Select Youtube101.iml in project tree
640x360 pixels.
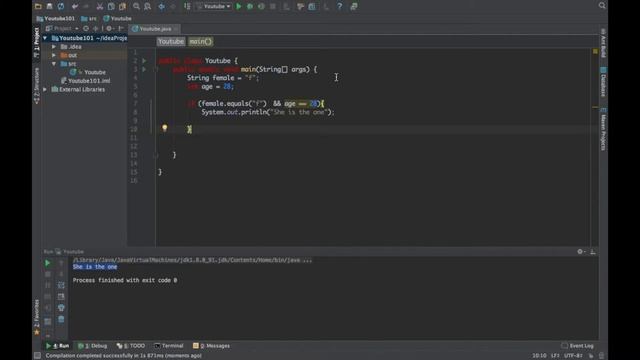tap(86, 81)
